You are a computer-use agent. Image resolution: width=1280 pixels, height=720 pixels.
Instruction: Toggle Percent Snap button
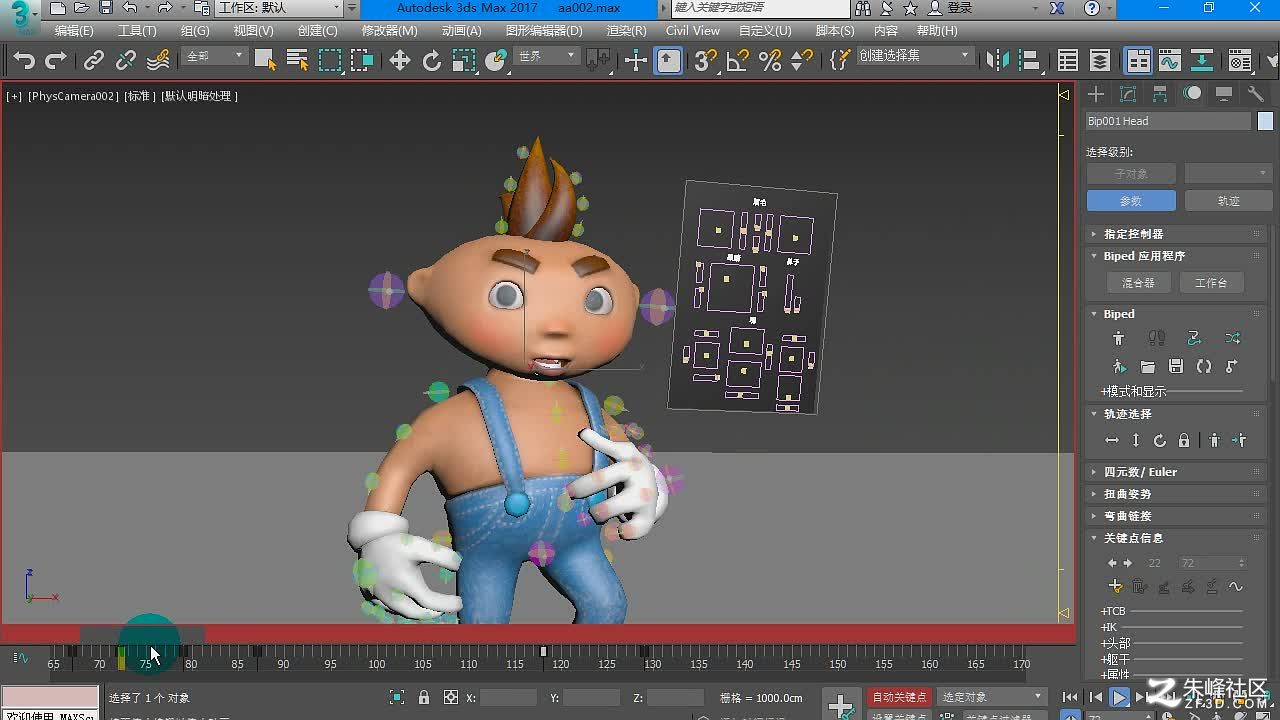(x=770, y=61)
